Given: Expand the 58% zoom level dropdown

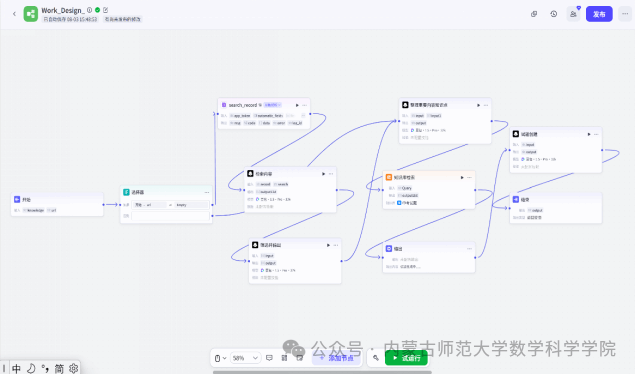Looking at the screenshot, I should (x=245, y=358).
